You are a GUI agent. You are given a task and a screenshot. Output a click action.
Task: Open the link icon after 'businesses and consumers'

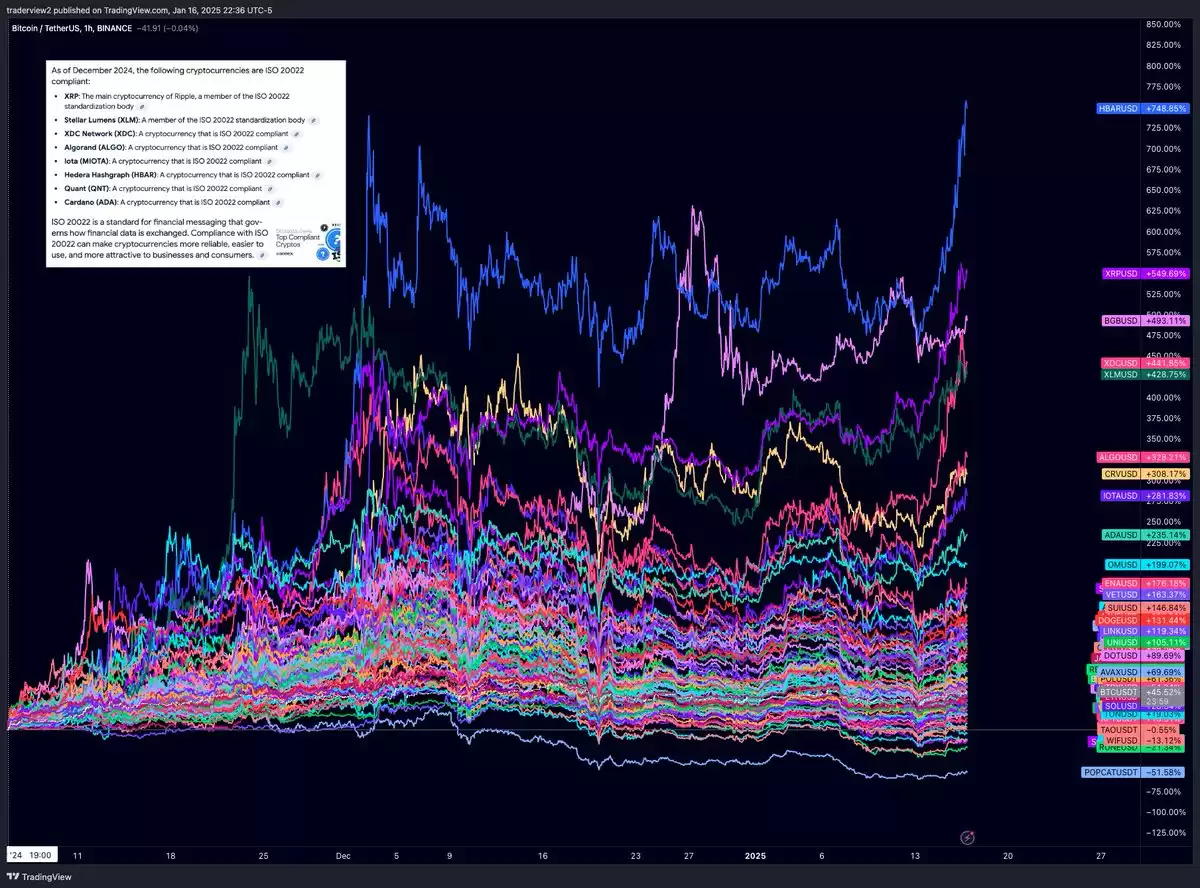(262, 255)
